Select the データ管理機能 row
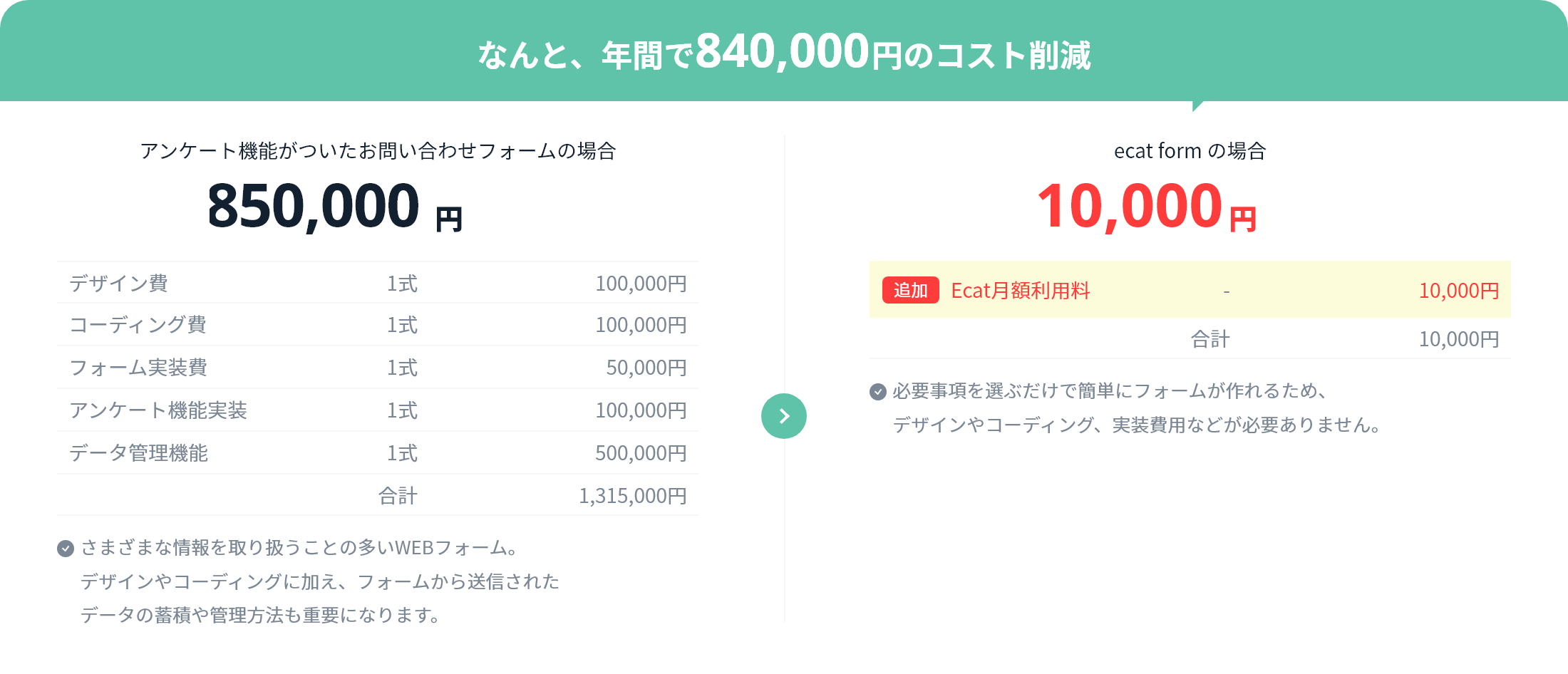The width and height of the screenshot is (1568, 674). coord(378,453)
